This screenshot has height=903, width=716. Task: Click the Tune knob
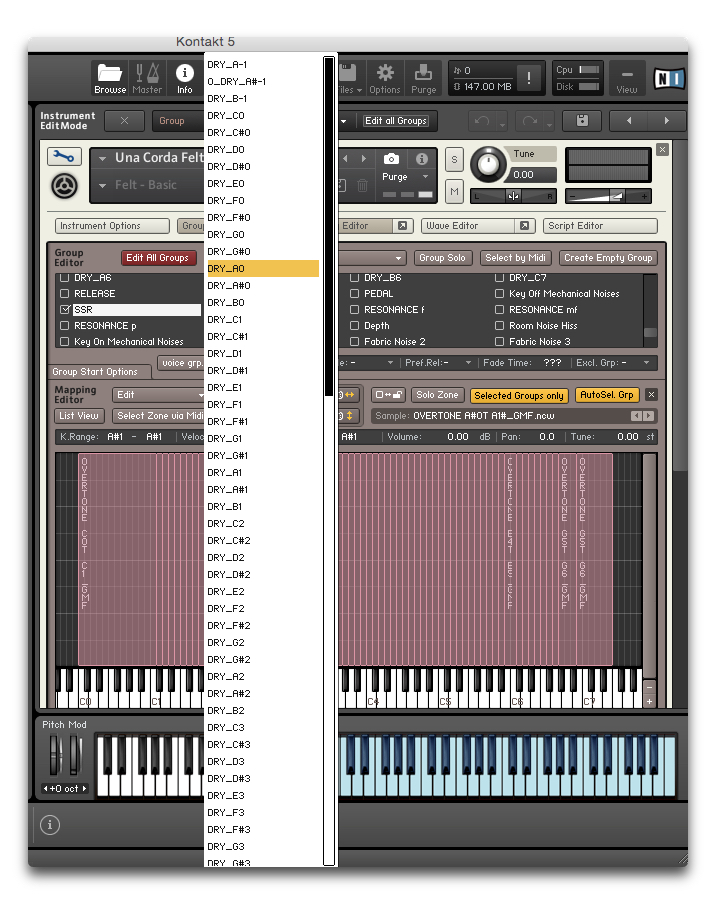[x=488, y=164]
